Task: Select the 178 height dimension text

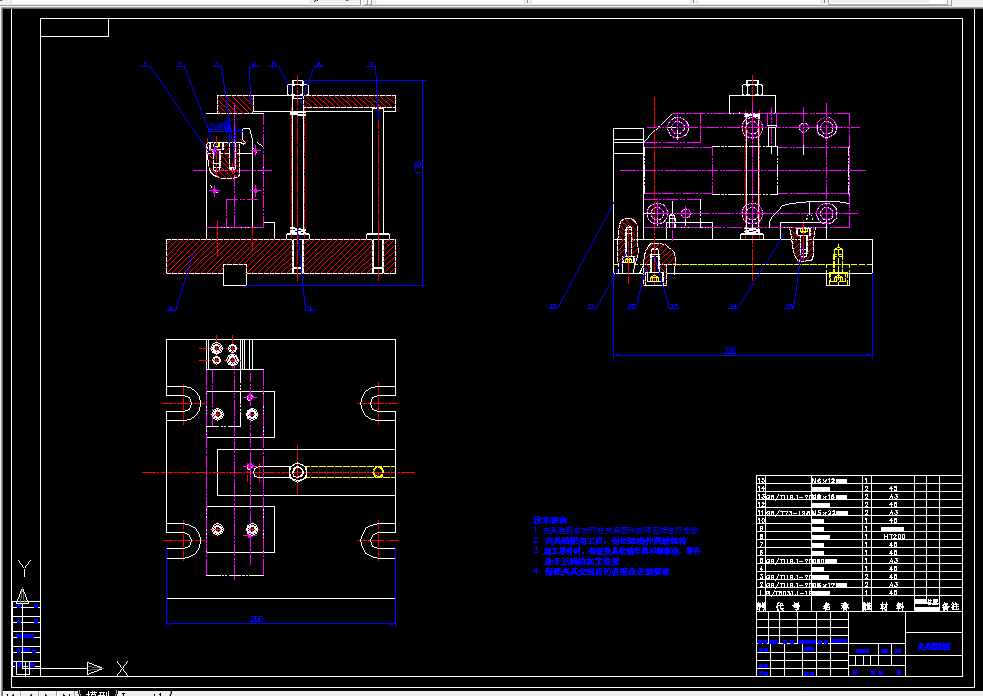Action: 418,167
